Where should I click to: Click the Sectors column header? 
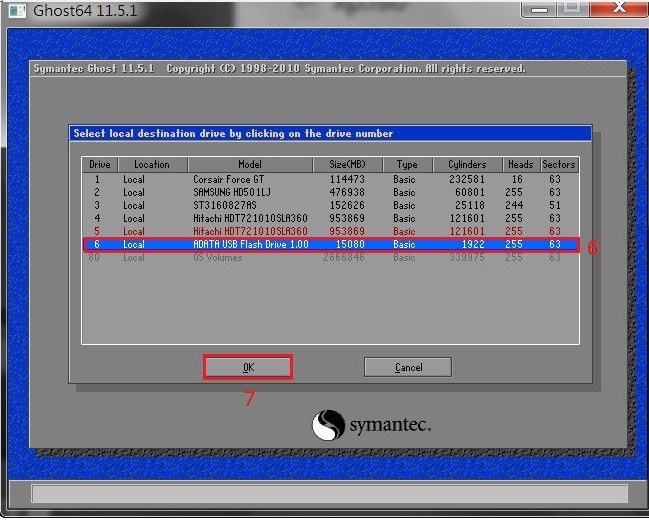(559, 164)
